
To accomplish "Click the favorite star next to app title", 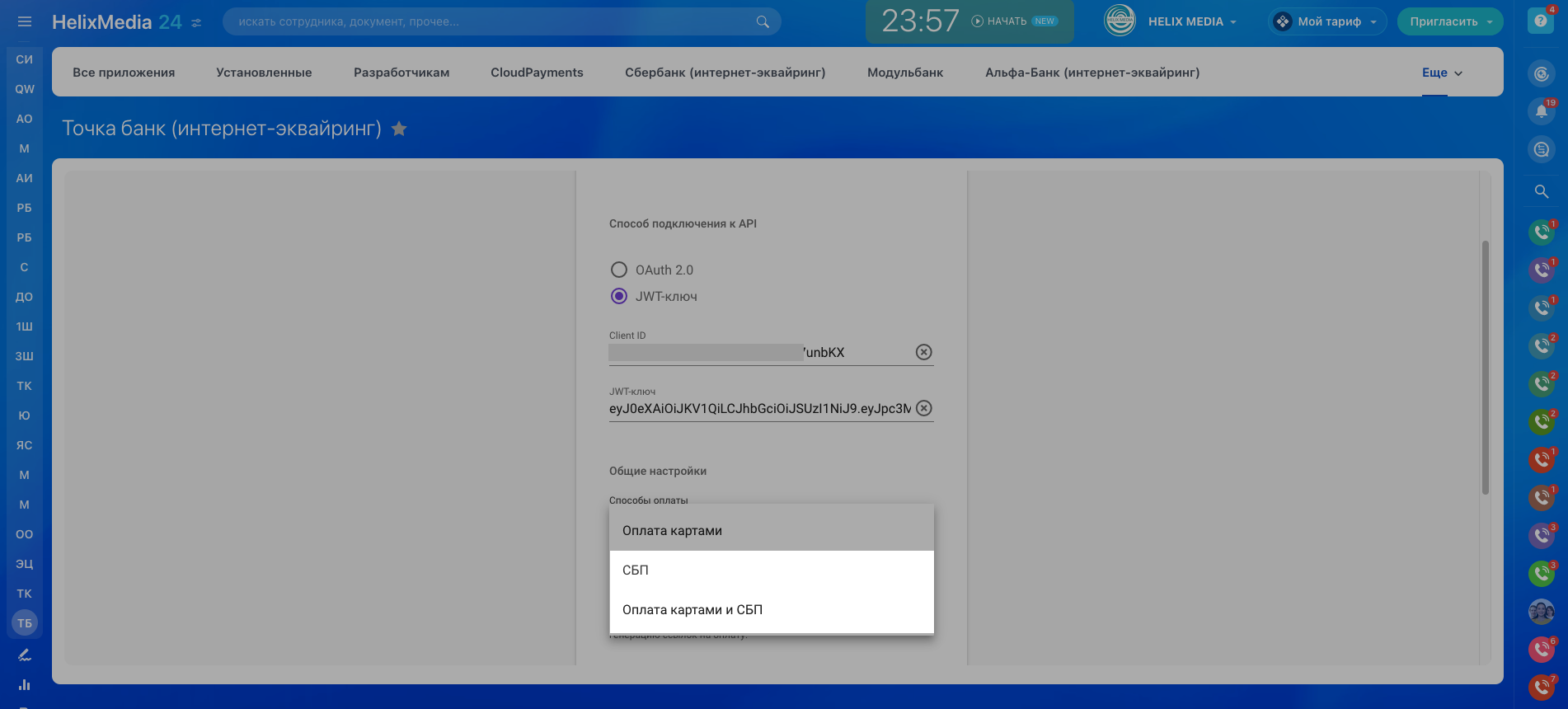I will pyautogui.click(x=399, y=129).
